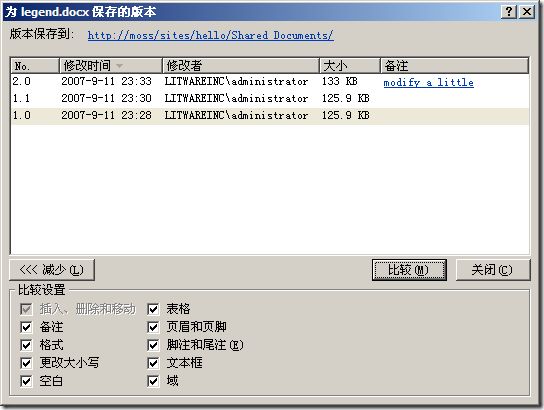Sort by the 修改时间 column header
Screen dimensions: 544x410
[x=111, y=66]
